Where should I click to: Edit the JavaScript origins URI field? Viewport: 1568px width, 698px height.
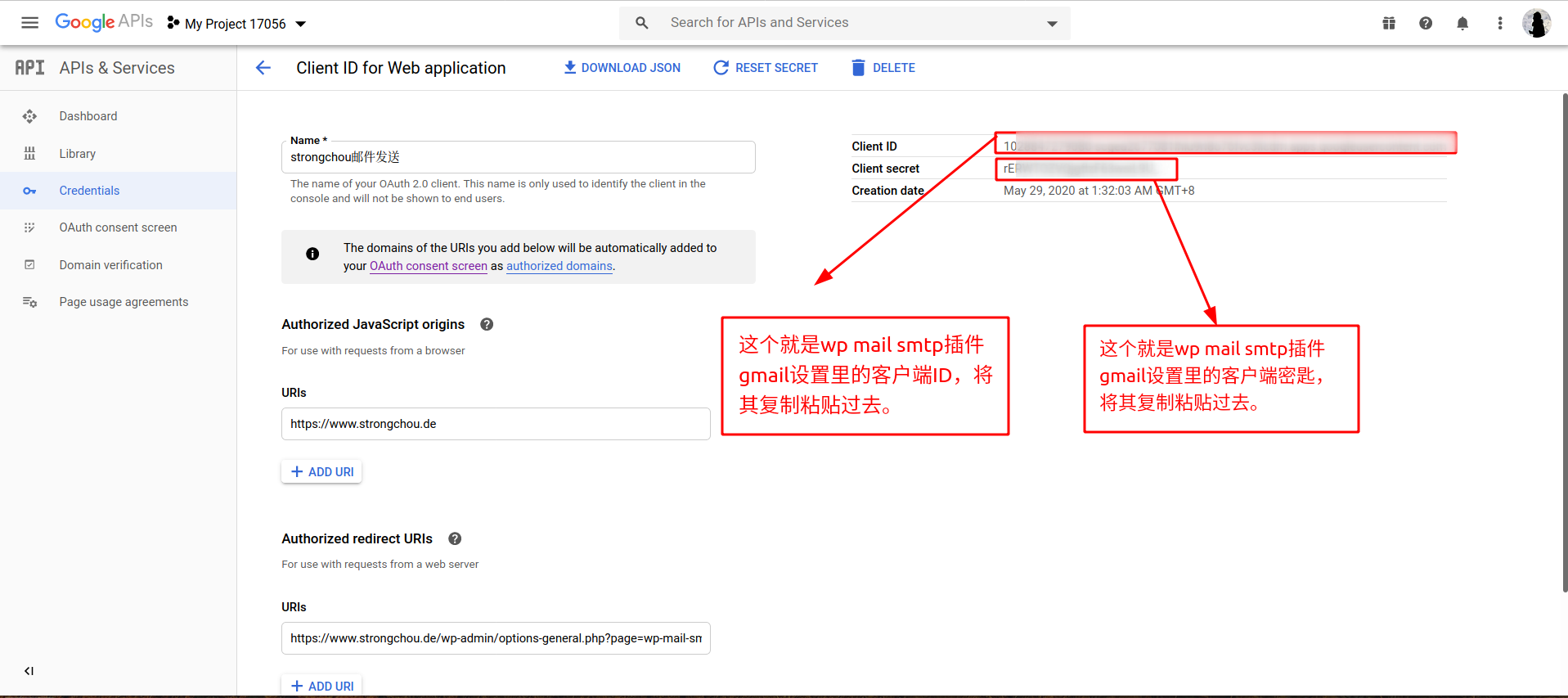[x=496, y=424]
